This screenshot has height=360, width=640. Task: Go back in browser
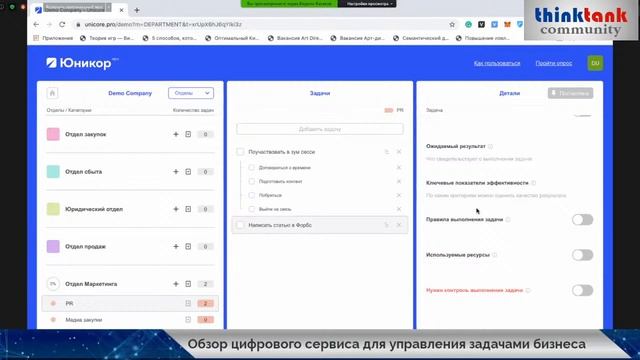click(36, 24)
